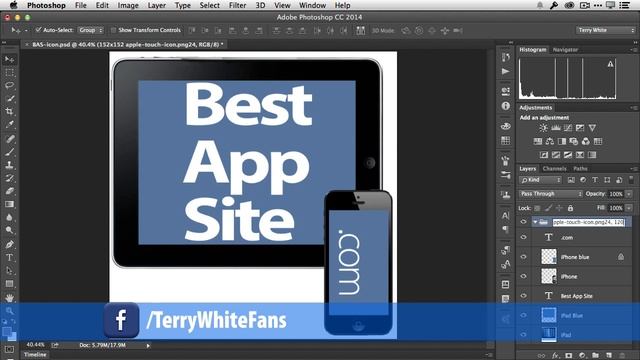Select the Horizontal Type tool
The height and width of the screenshot is (360, 640).
point(9,258)
